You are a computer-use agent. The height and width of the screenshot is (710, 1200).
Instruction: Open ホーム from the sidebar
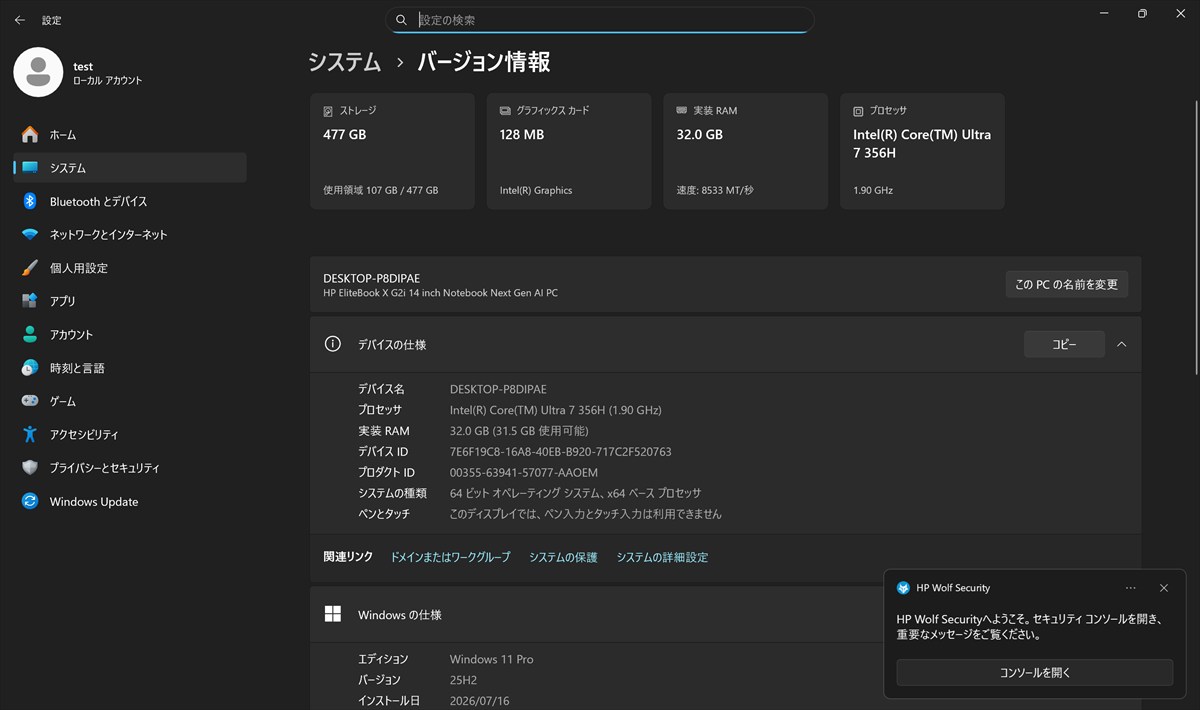tap(130, 134)
